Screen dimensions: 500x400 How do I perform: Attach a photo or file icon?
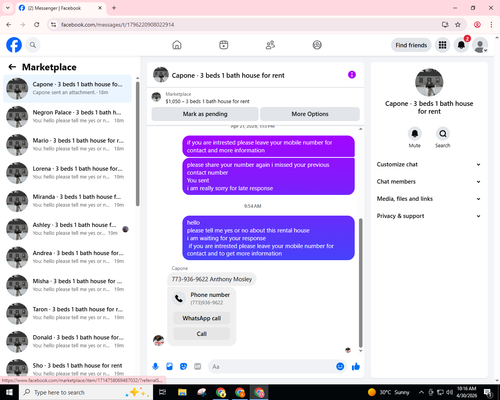(169, 367)
